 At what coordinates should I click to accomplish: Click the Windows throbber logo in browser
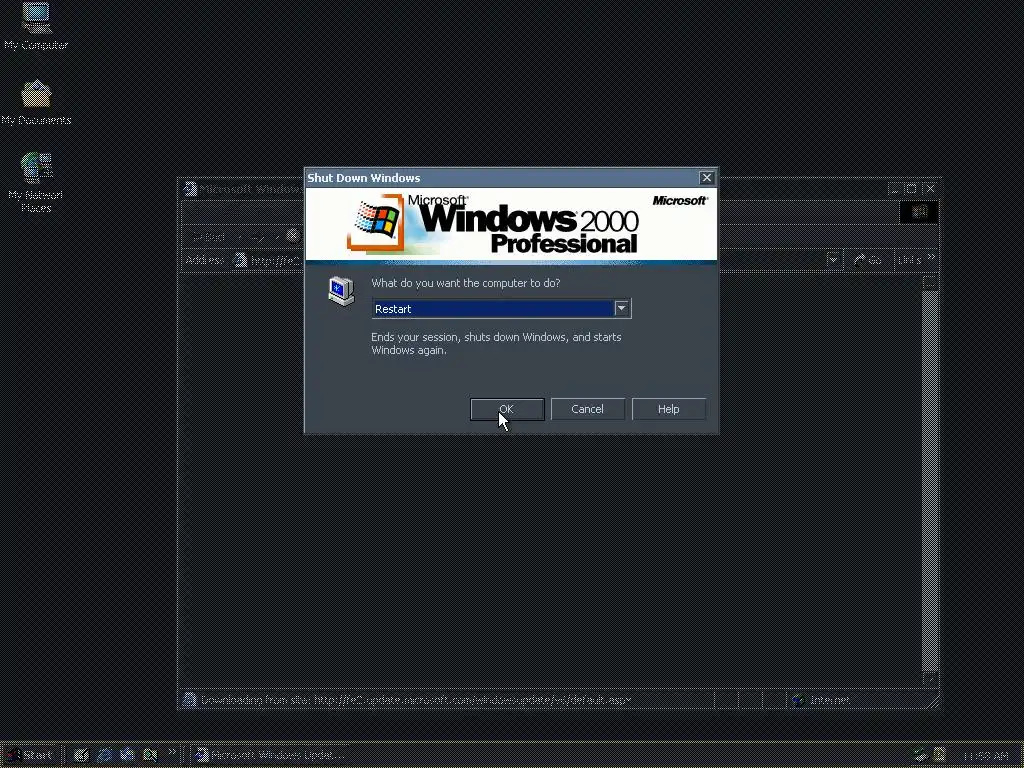(x=919, y=212)
